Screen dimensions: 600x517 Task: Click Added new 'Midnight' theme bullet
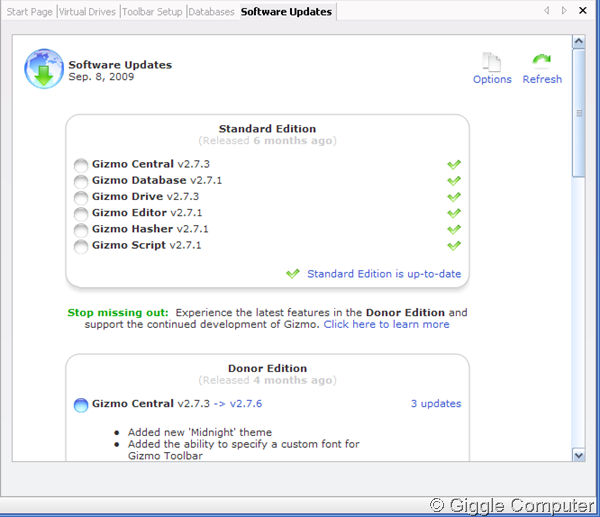point(200,432)
